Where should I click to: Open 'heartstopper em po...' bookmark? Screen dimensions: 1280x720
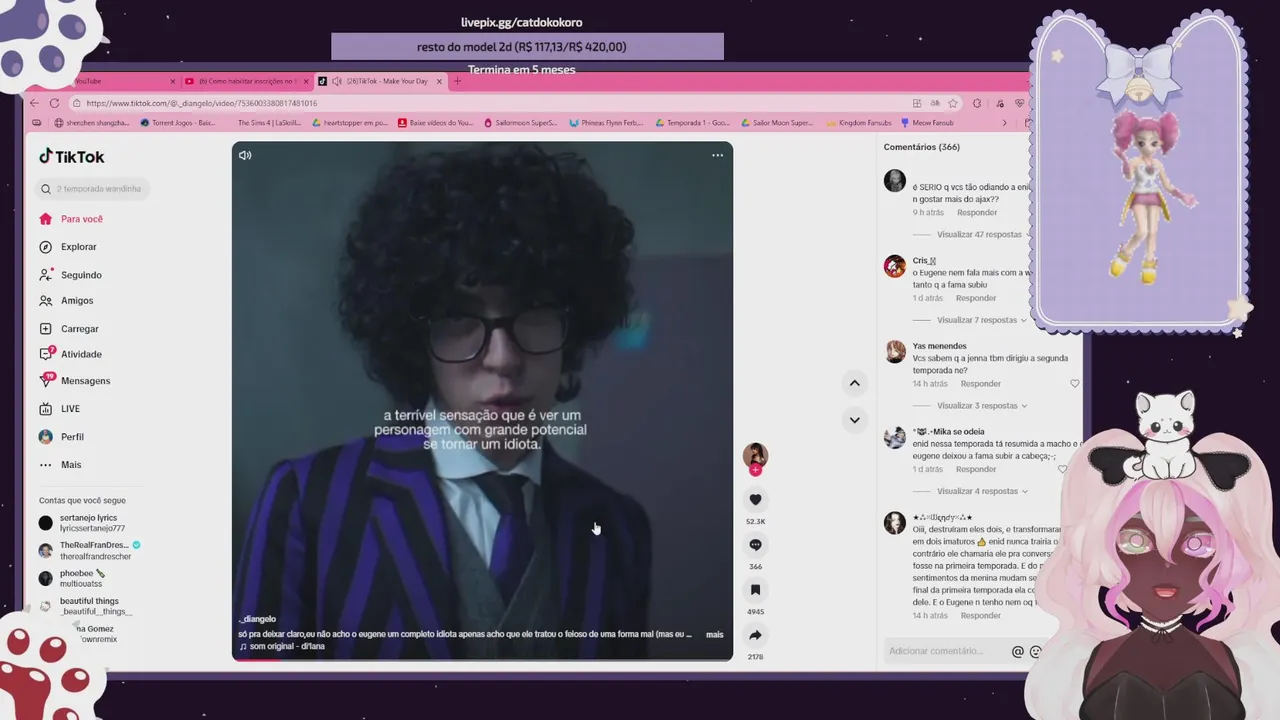[x=350, y=123]
